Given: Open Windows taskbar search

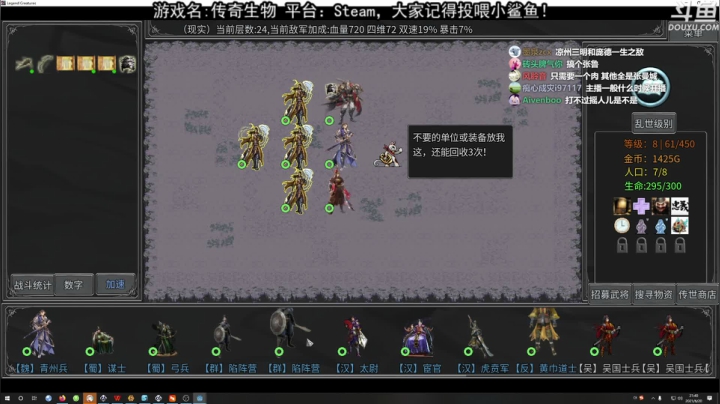Looking at the screenshot, I should pos(21,398).
